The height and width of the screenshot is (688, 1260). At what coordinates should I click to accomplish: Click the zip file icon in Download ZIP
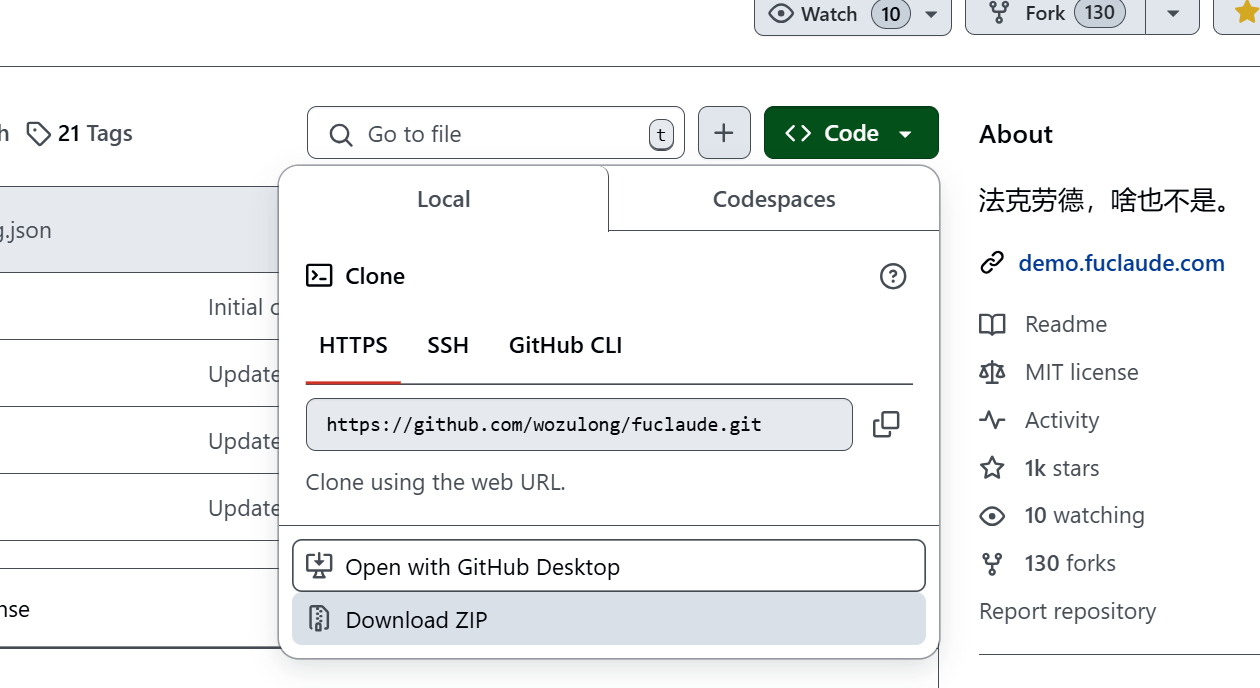319,619
